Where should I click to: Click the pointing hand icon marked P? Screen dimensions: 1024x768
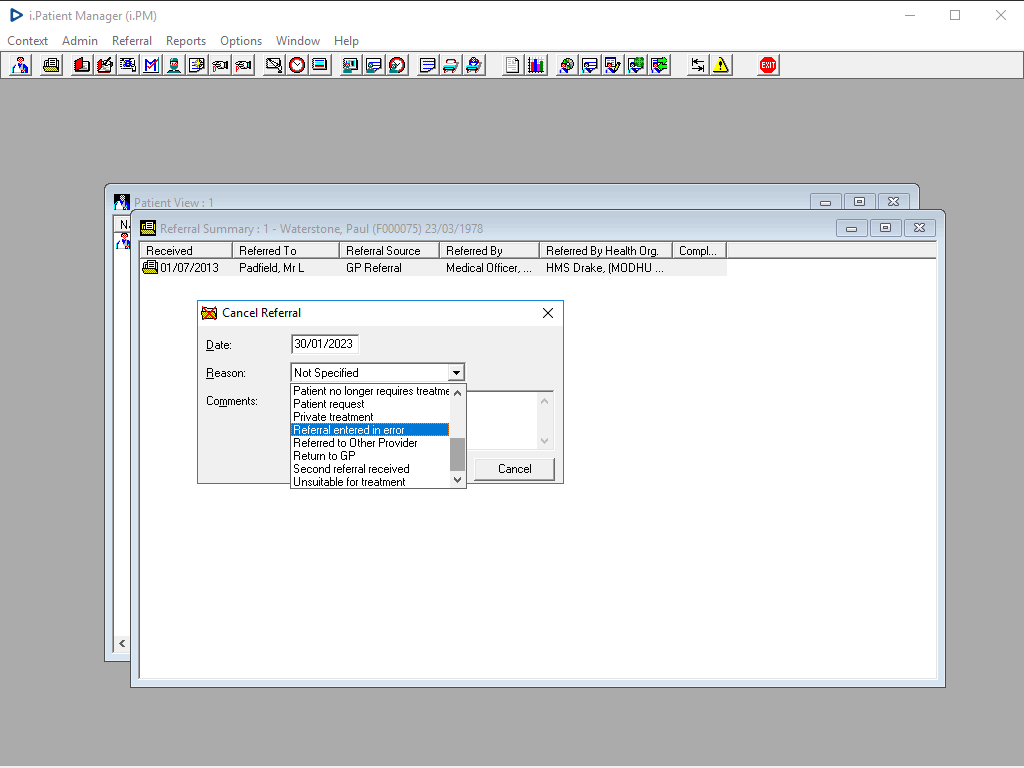(243, 65)
